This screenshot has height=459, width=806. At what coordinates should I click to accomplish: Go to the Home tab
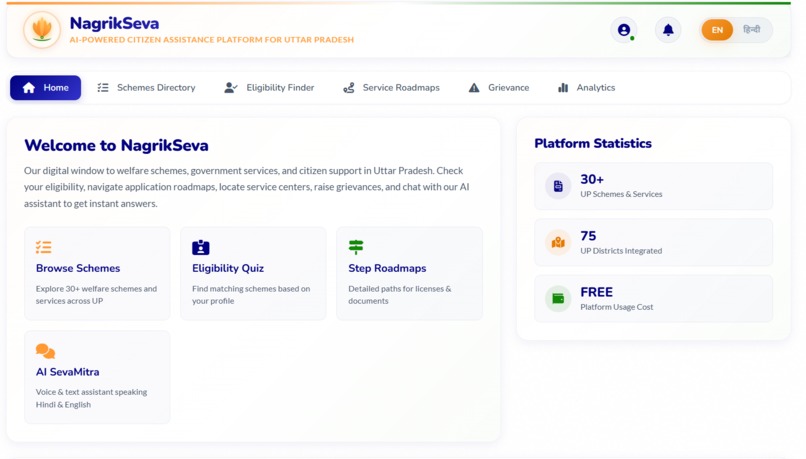pos(46,88)
